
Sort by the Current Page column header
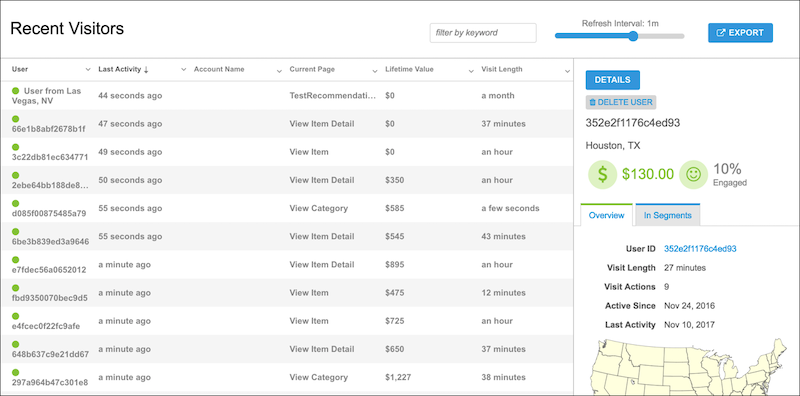[312, 69]
